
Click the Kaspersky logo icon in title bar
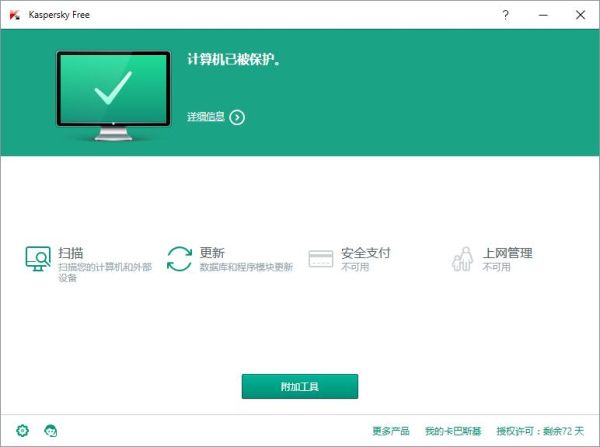(x=15, y=15)
